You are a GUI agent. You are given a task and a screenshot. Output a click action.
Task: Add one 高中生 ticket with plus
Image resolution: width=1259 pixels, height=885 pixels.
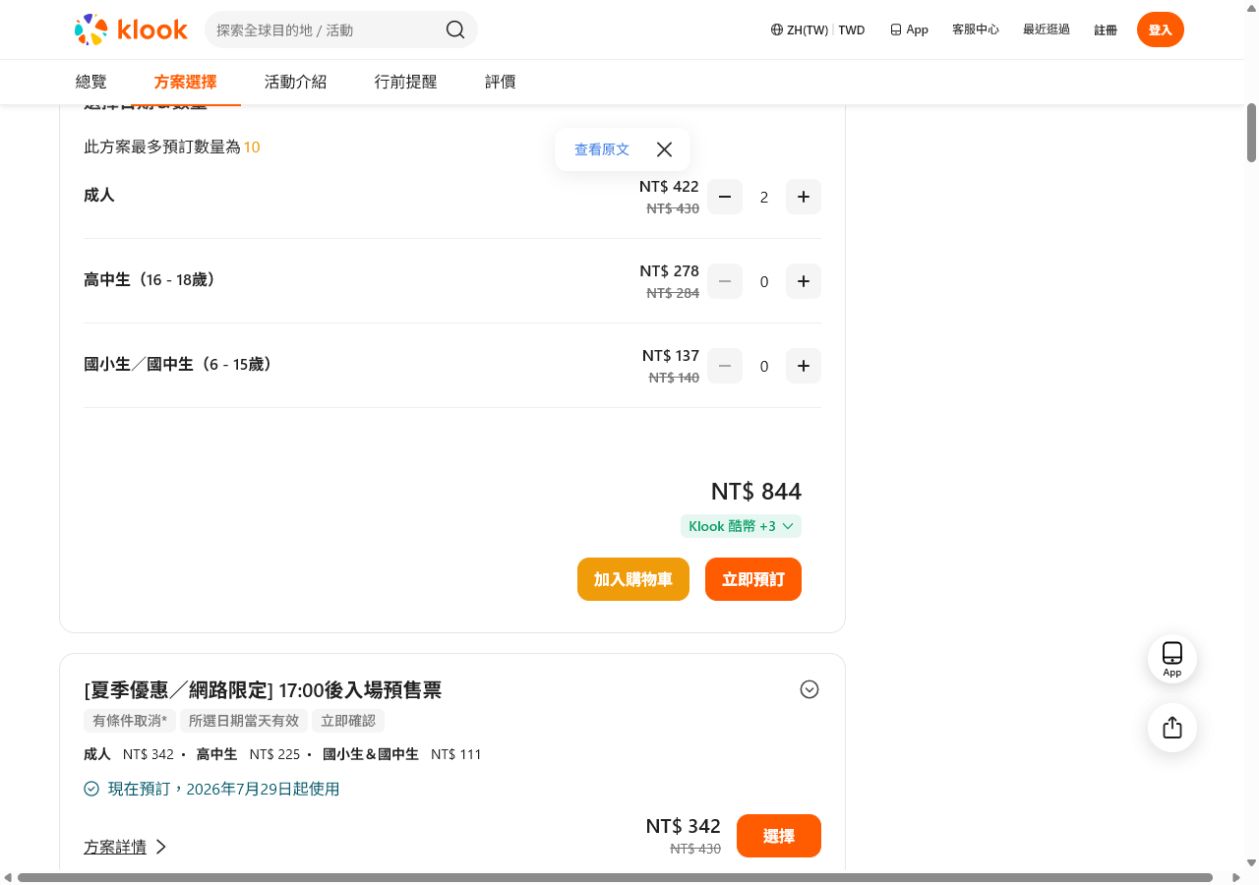[803, 282]
